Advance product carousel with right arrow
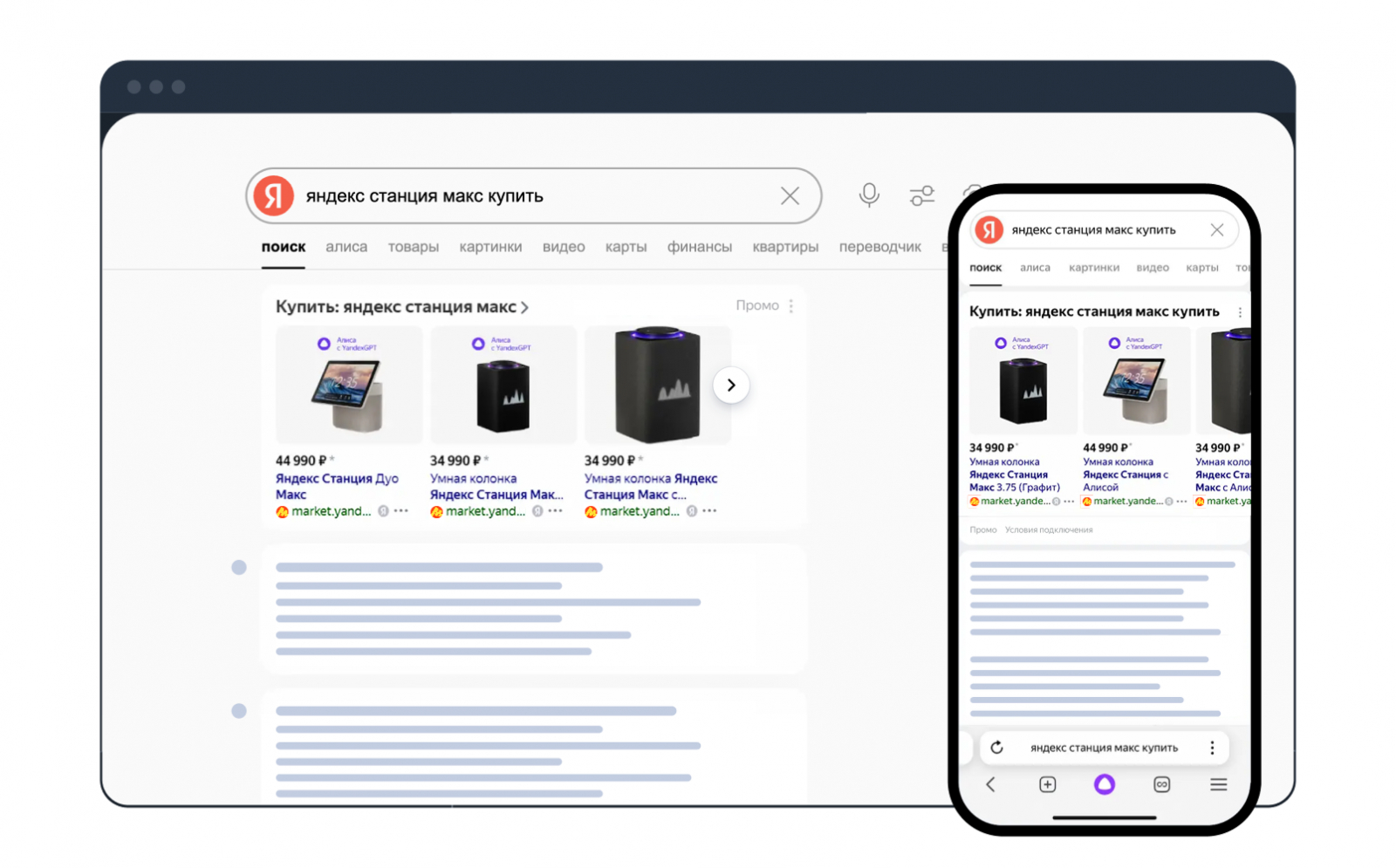Image resolution: width=1396 pixels, height=868 pixels. coord(731,385)
